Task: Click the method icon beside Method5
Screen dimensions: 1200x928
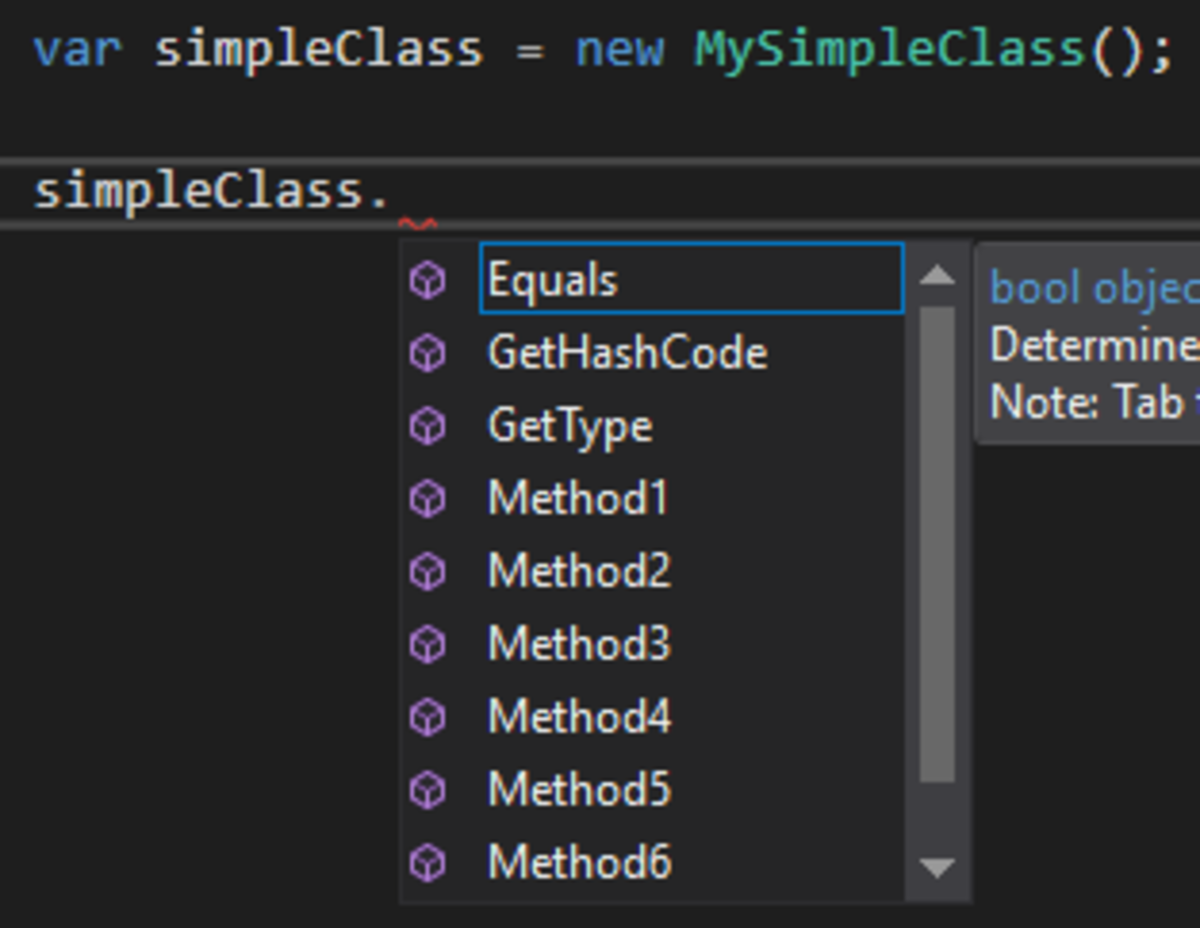Action: (428, 790)
